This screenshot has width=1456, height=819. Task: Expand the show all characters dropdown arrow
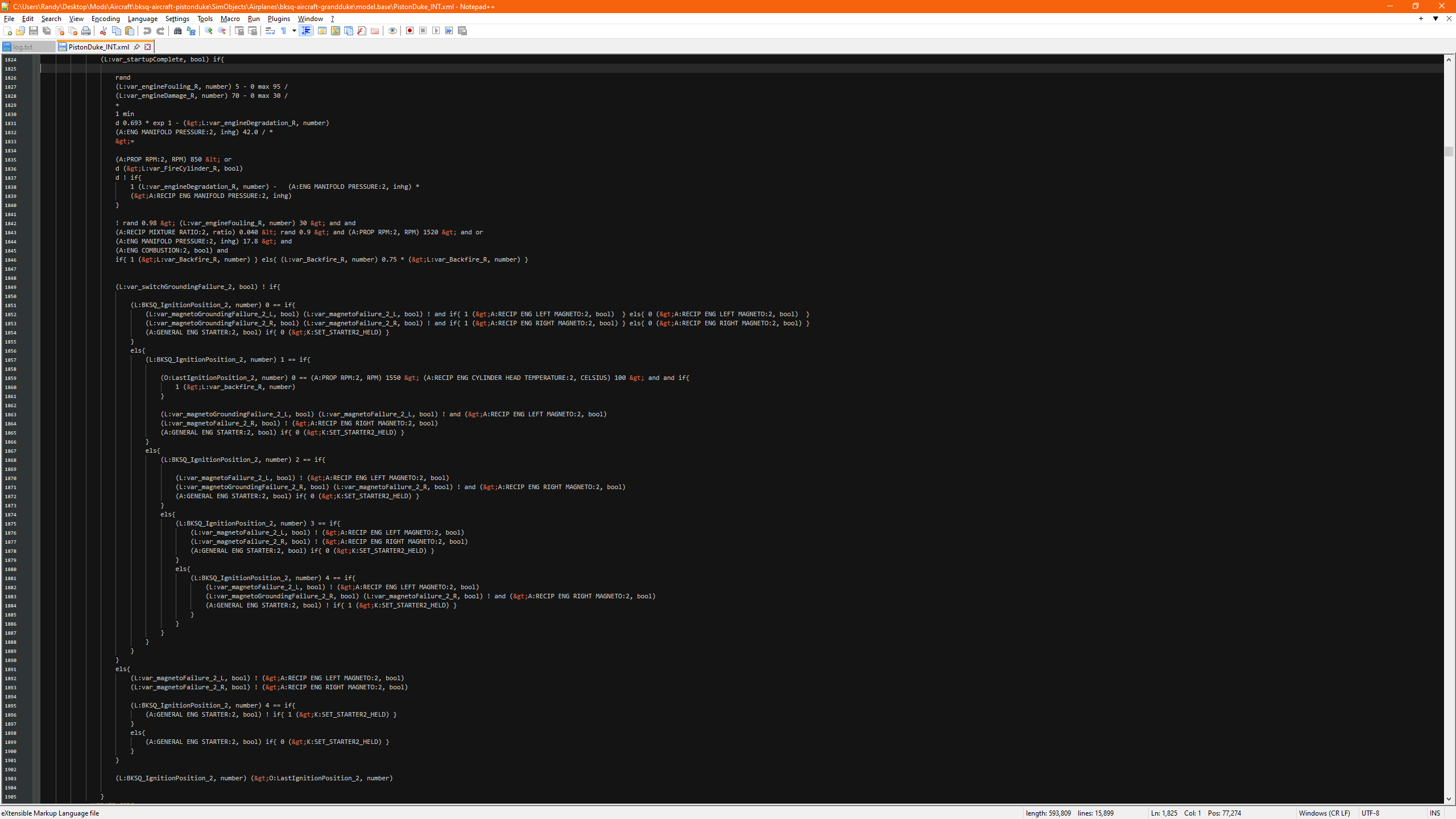click(x=294, y=31)
